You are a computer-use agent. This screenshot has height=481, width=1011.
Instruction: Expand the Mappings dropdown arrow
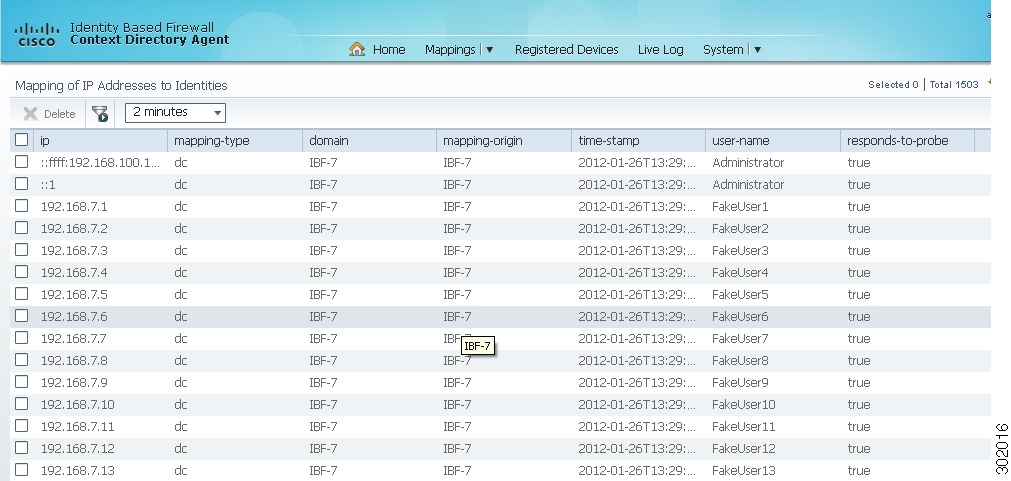pyautogui.click(x=489, y=50)
